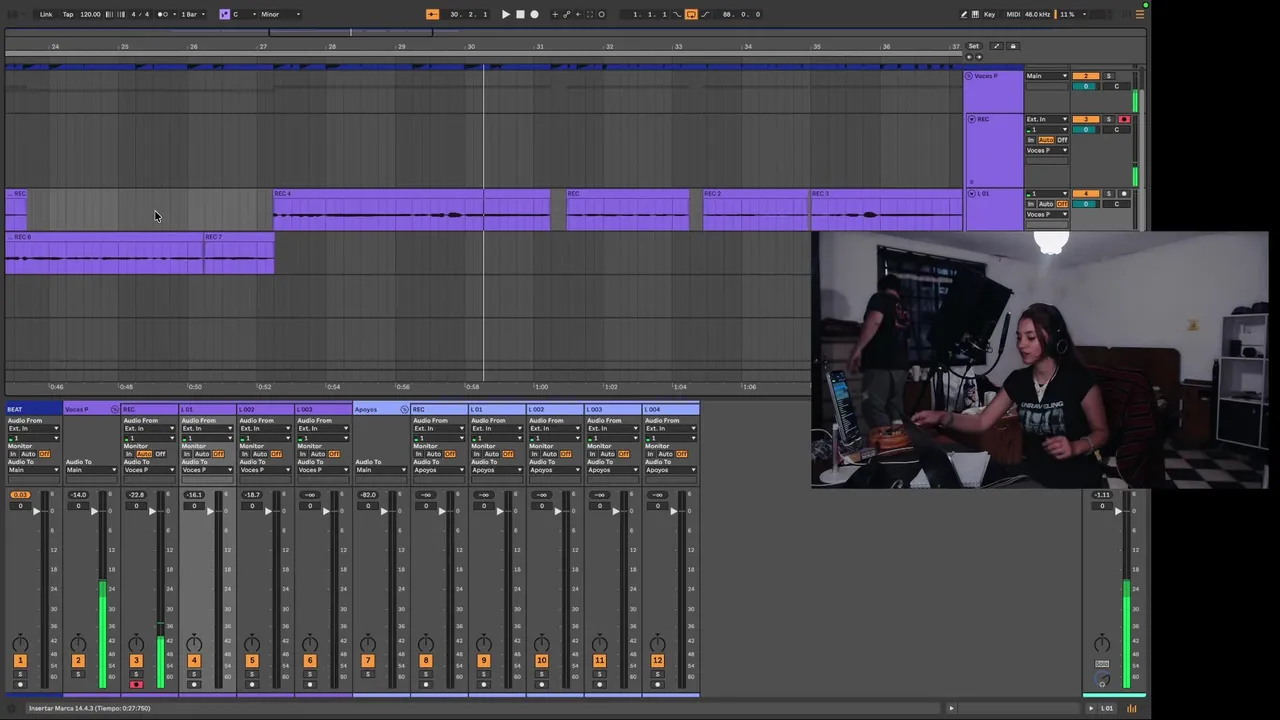Click the Set locator button
The image size is (1280, 720).
pyautogui.click(x=974, y=46)
